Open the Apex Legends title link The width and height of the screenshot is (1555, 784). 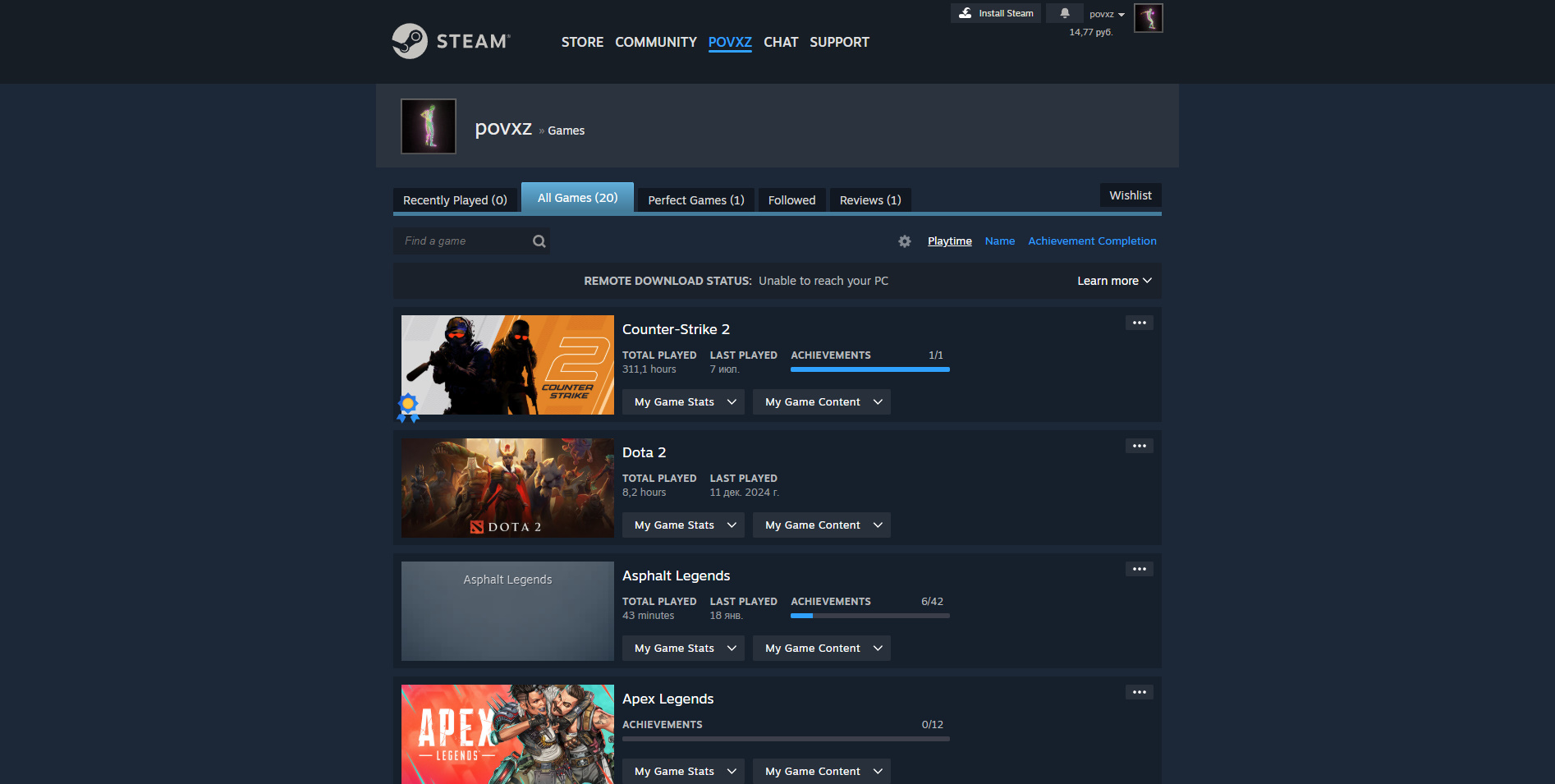click(667, 699)
